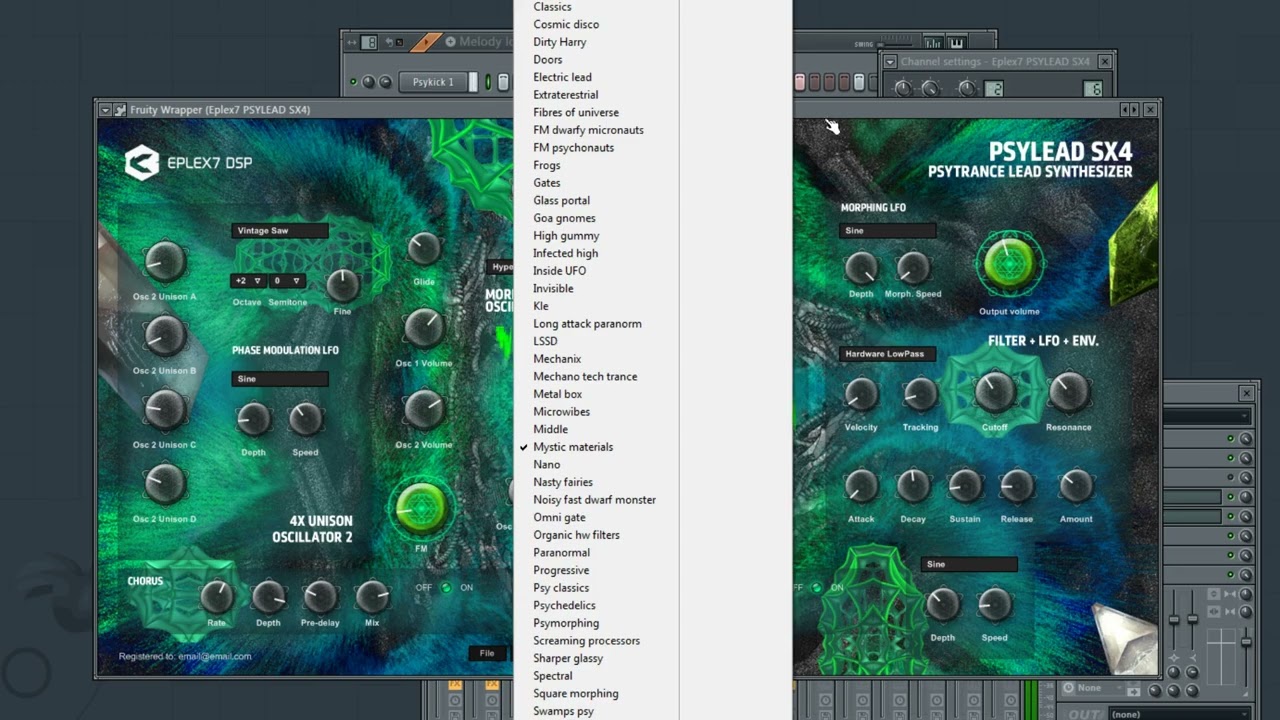Image resolution: width=1280 pixels, height=720 pixels.
Task: Click the plus icon beside the Melody pattern name
Action: [450, 42]
